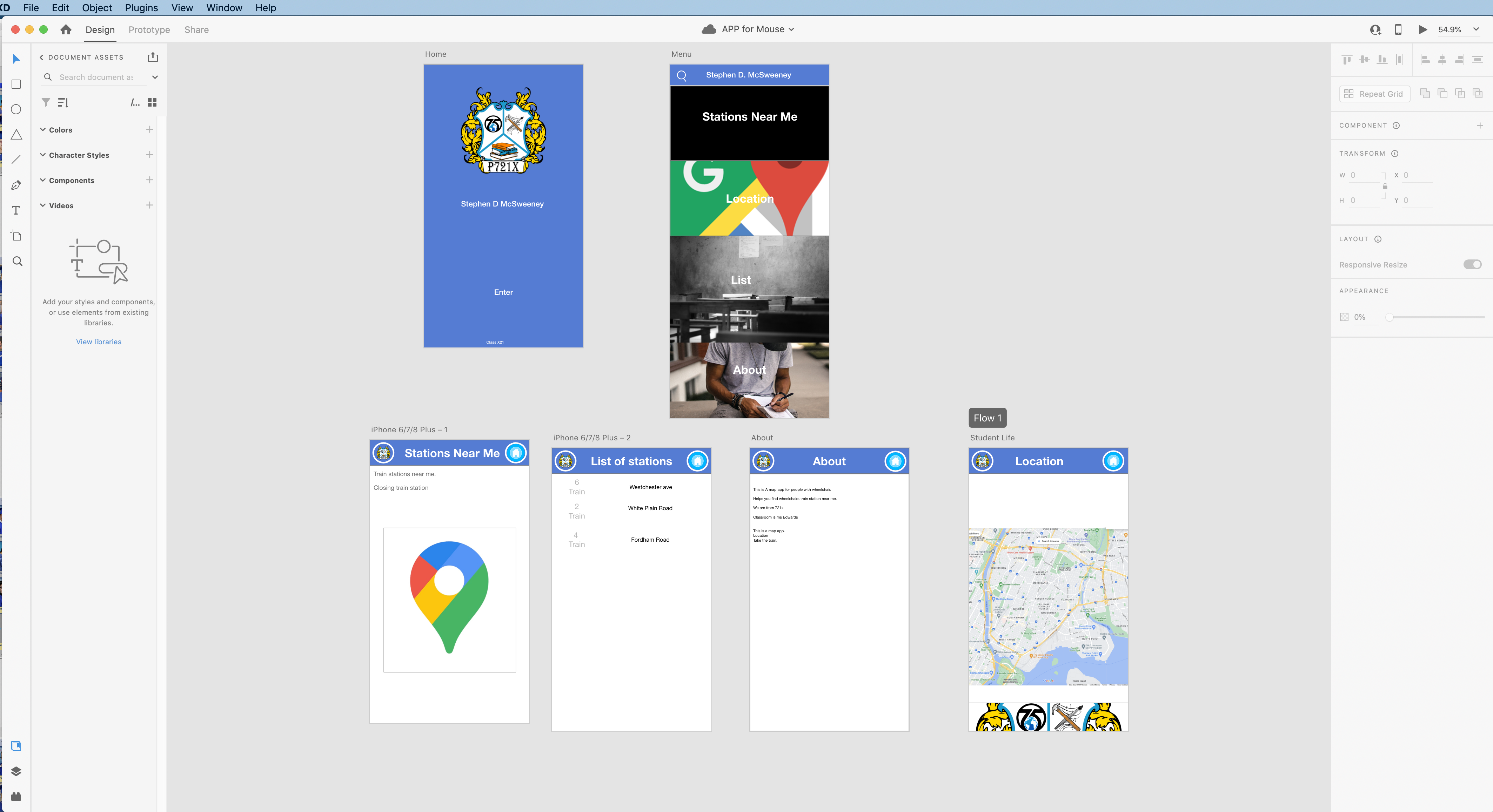The width and height of the screenshot is (1493, 812).
Task: Click the desktop preview play button
Action: pyautogui.click(x=1422, y=29)
